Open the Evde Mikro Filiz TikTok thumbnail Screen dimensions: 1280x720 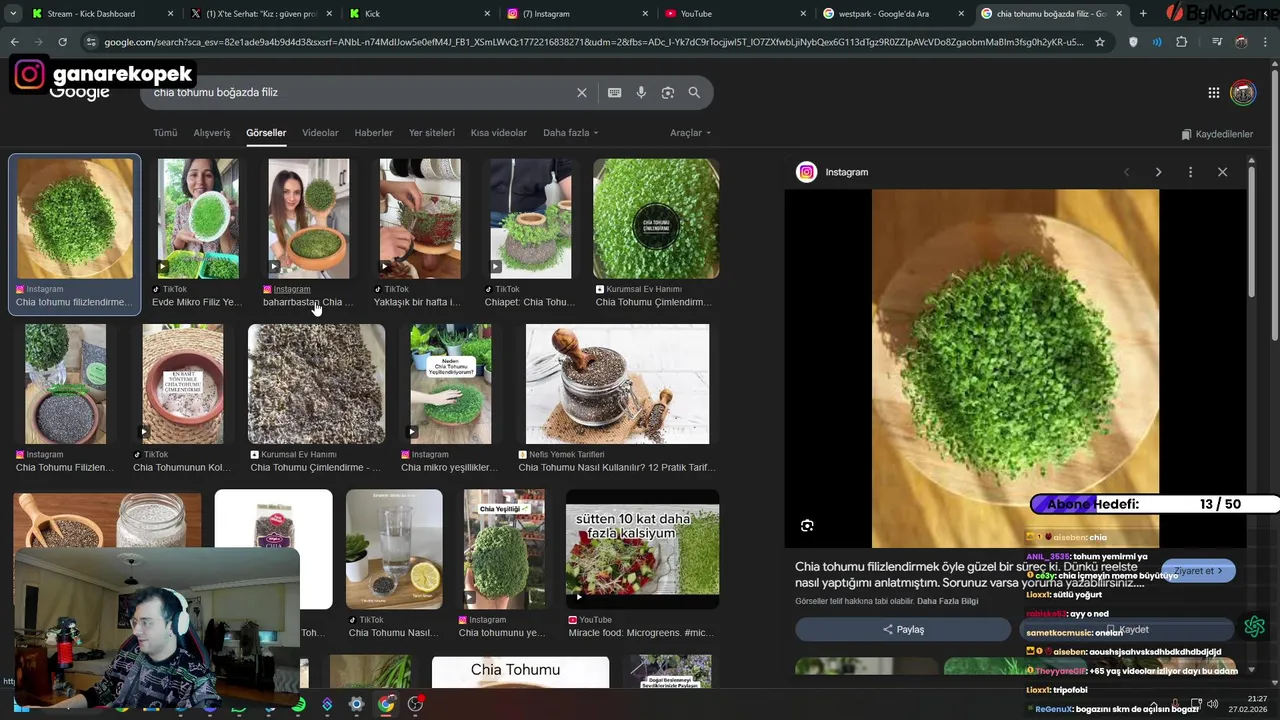coord(198,219)
